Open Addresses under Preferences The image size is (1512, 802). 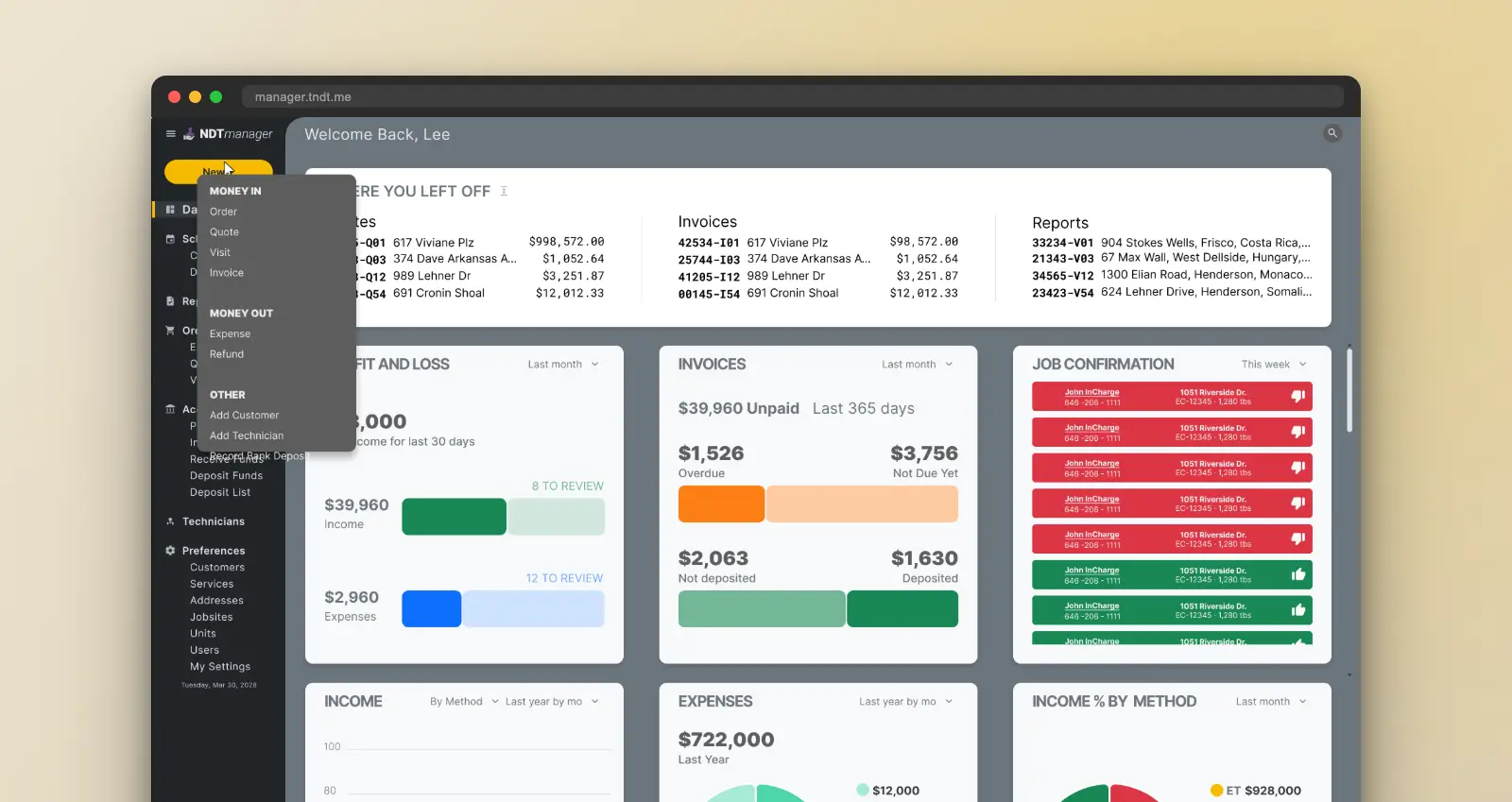coord(216,601)
